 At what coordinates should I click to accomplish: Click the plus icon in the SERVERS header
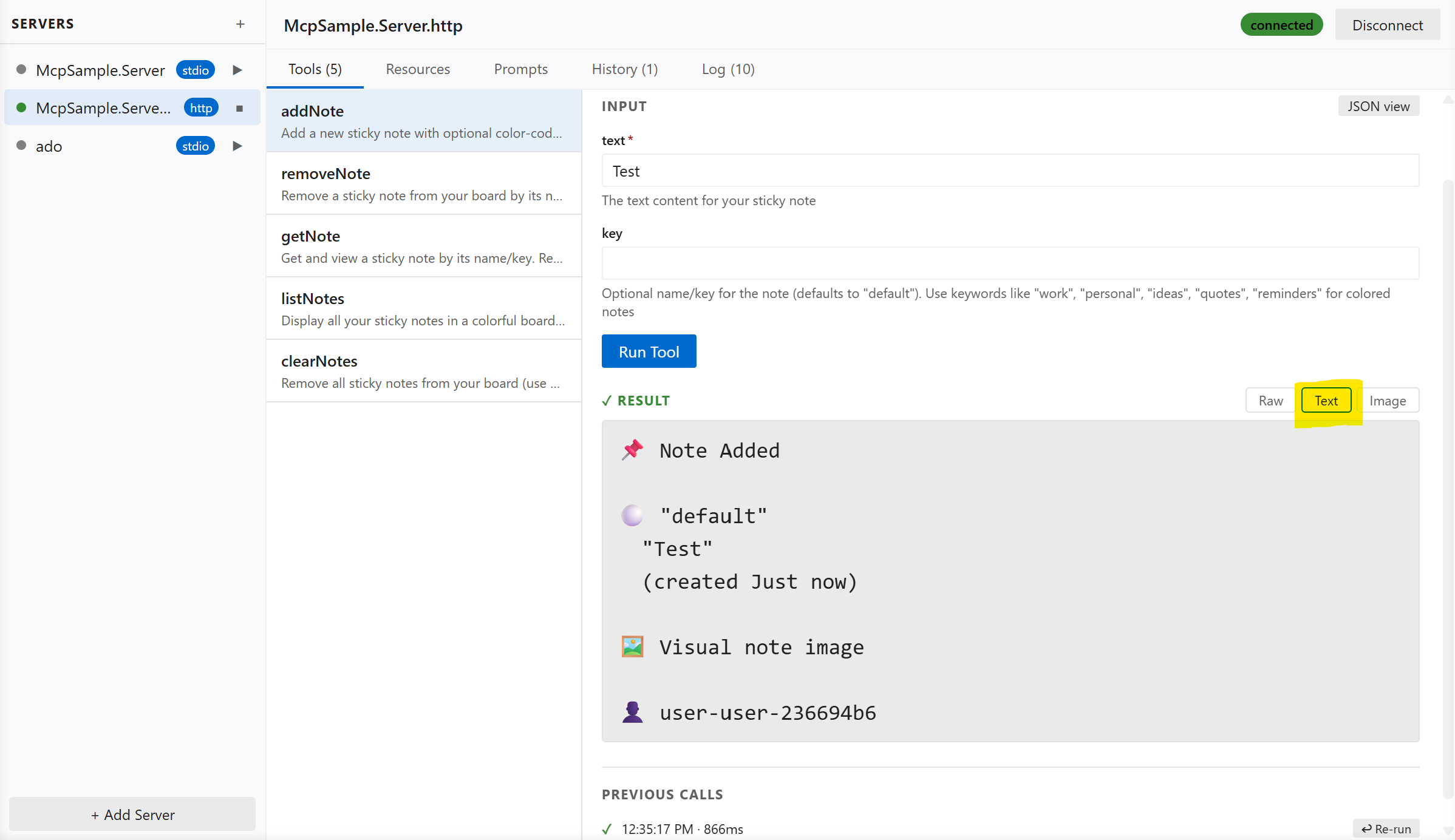[240, 24]
